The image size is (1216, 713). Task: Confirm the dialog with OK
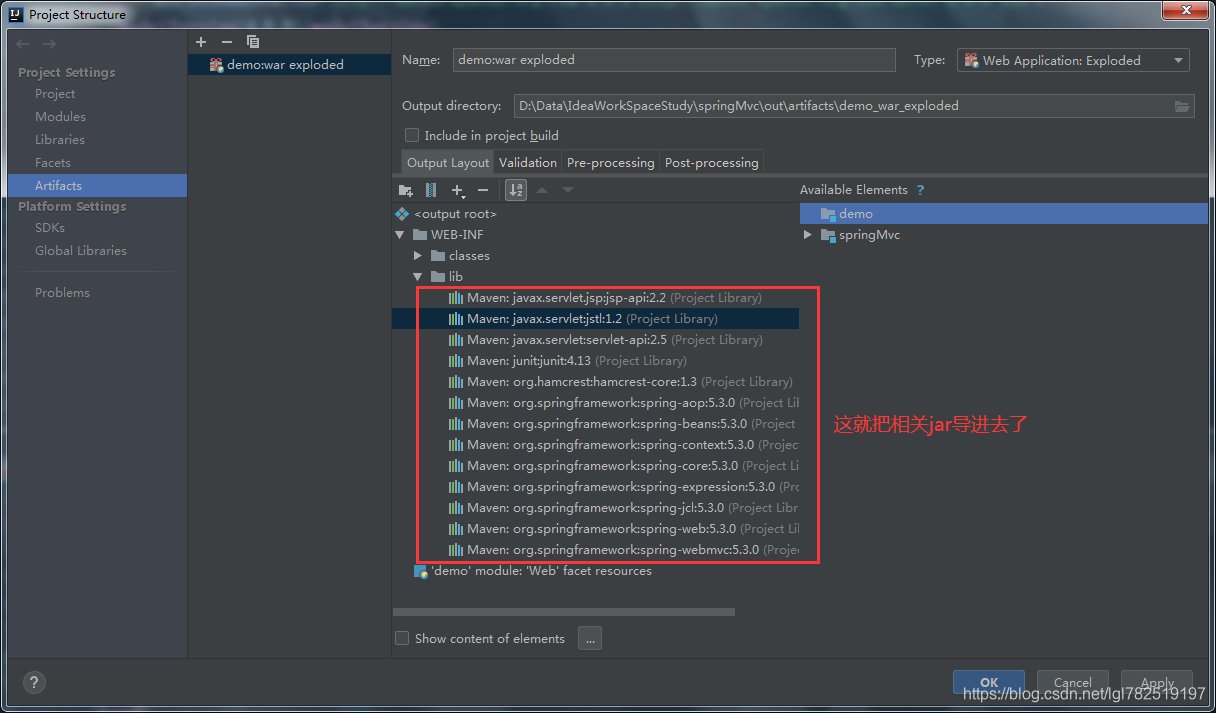pos(989,683)
